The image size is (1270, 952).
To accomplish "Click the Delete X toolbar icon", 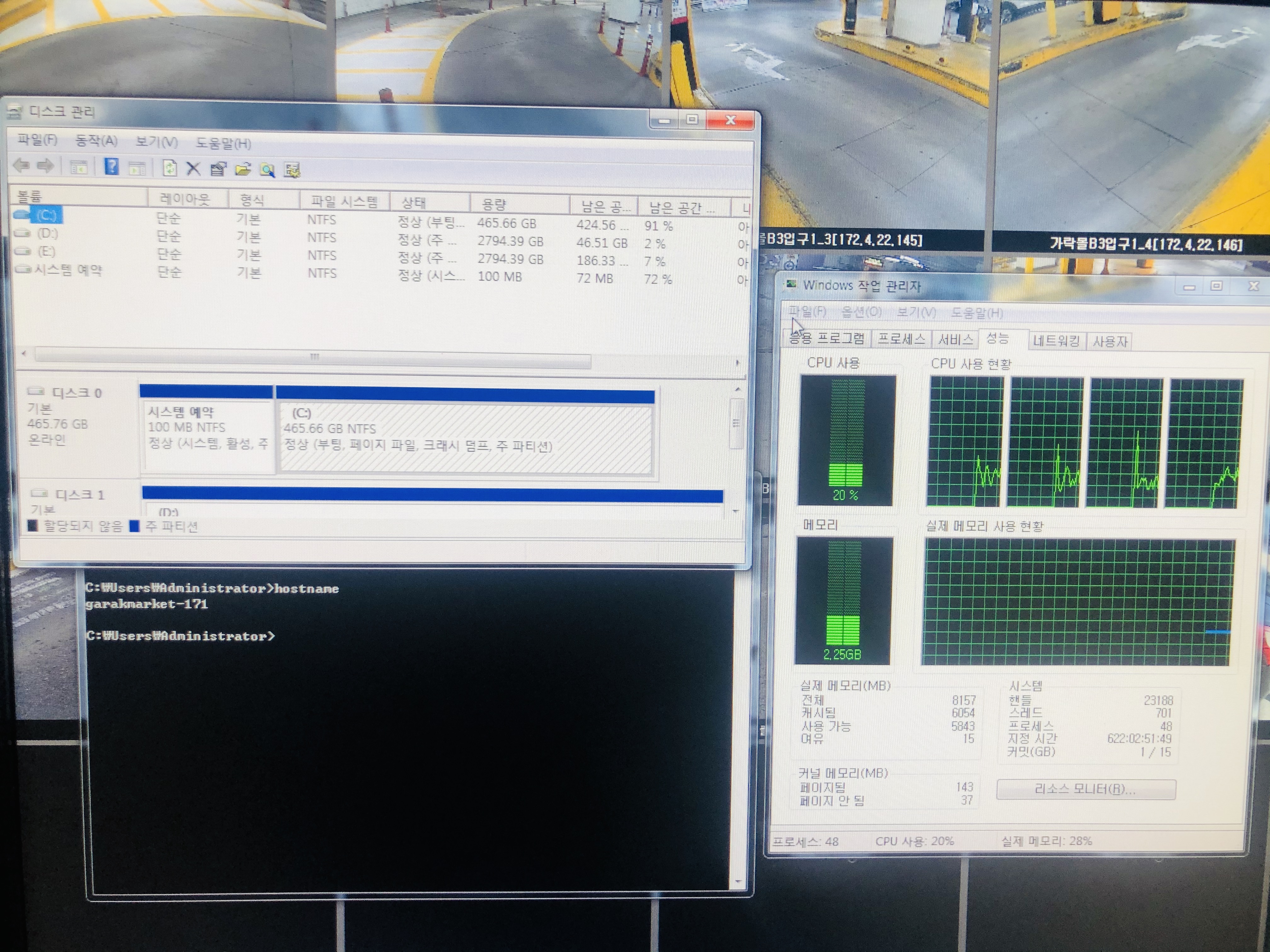I will (193, 169).
